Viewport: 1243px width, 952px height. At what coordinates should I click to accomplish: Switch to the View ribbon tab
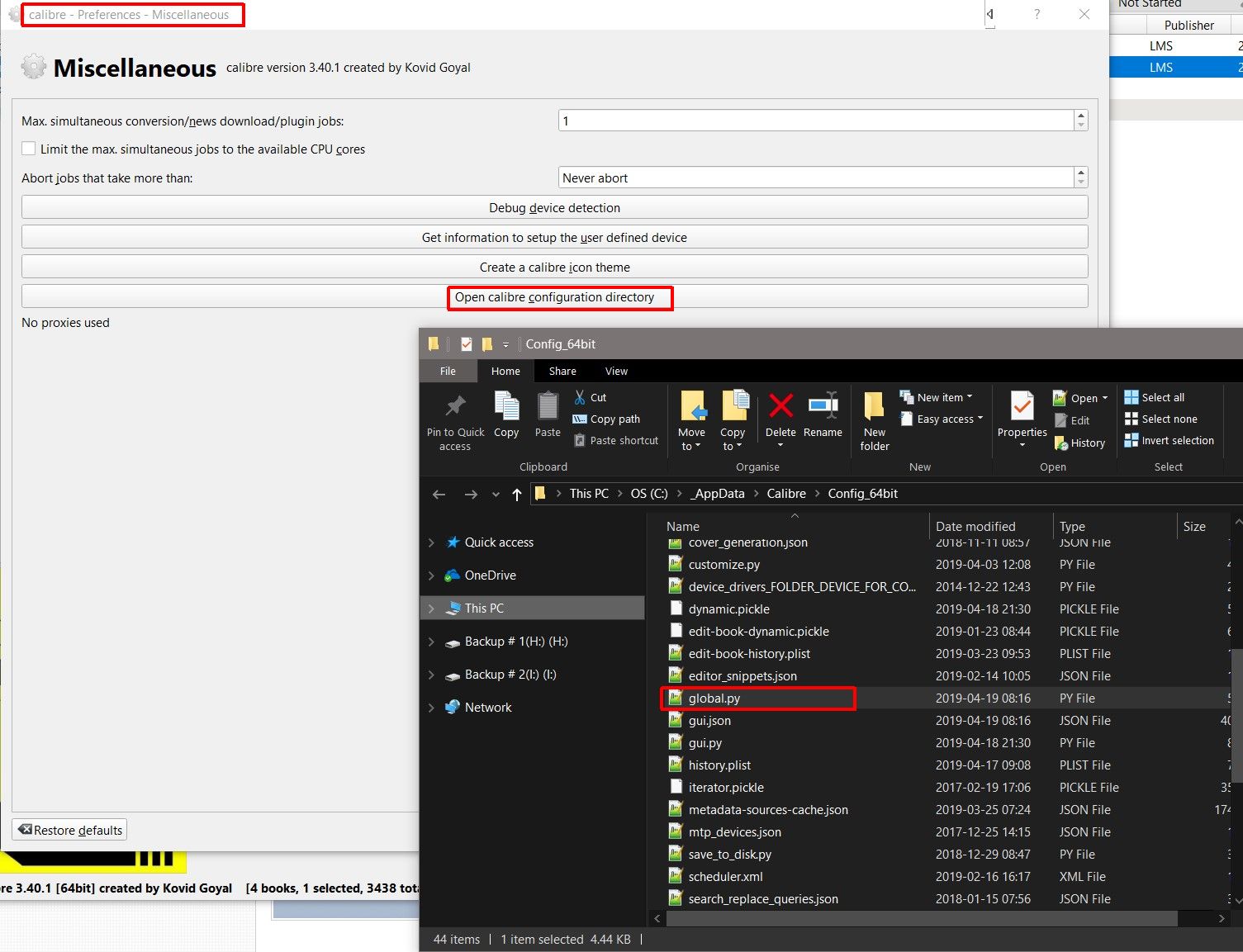(616, 371)
